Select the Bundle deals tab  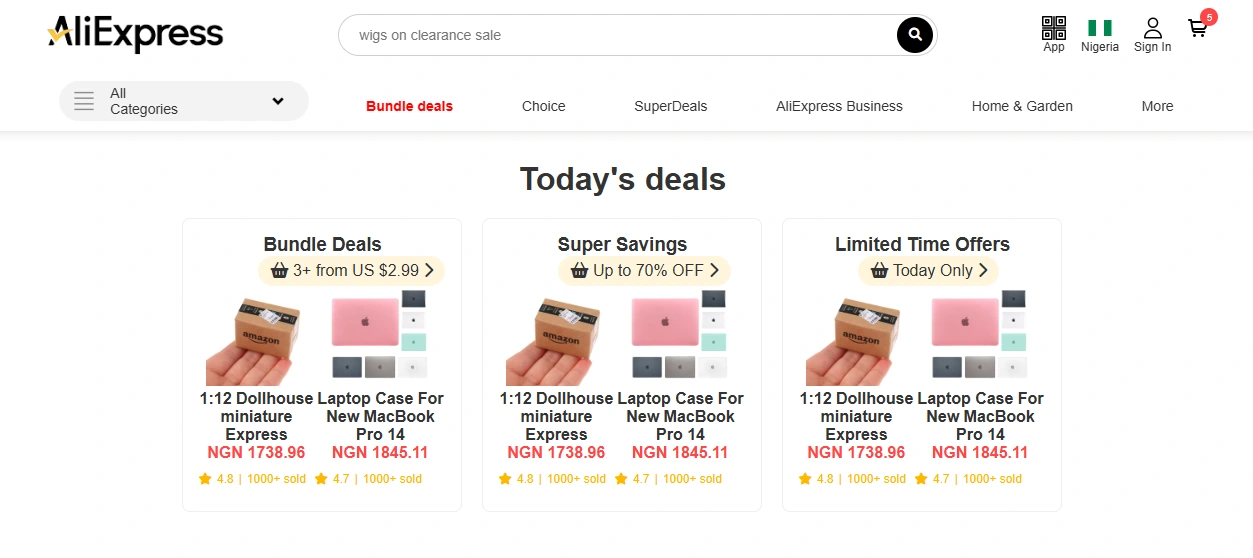click(409, 106)
